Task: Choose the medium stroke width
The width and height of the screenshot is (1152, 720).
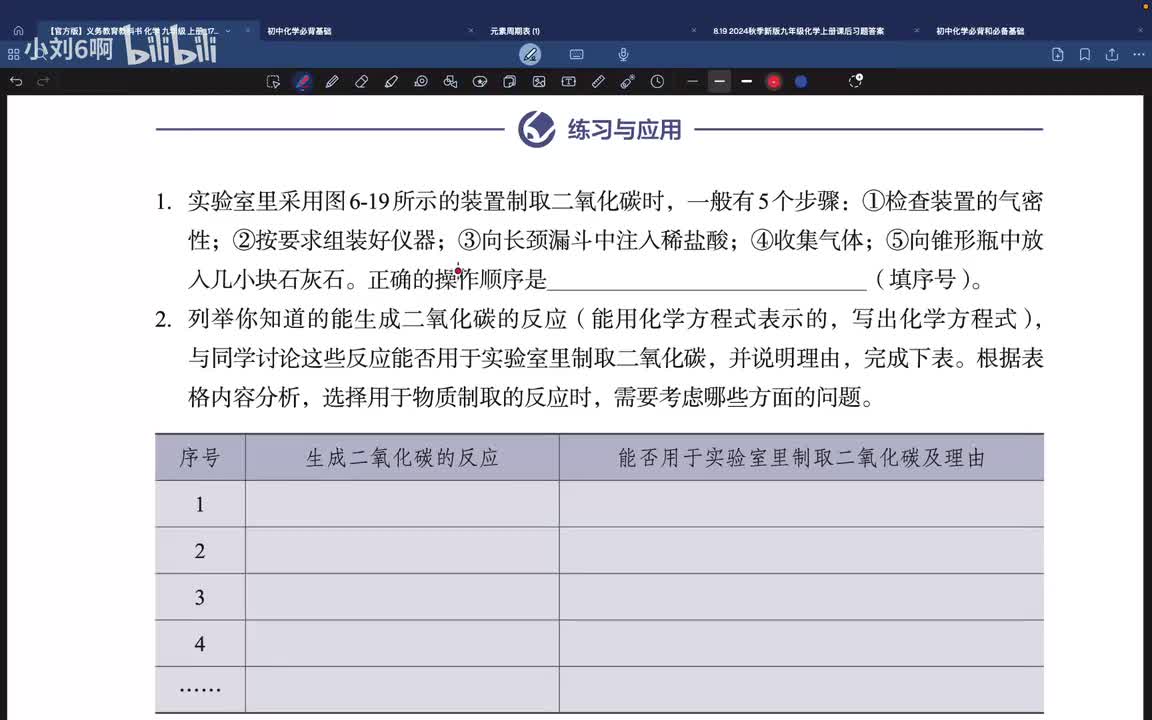Action: pos(720,82)
